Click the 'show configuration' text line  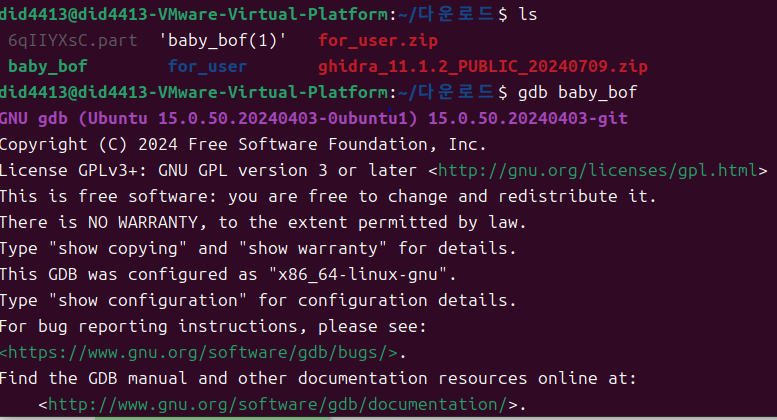(x=258, y=300)
